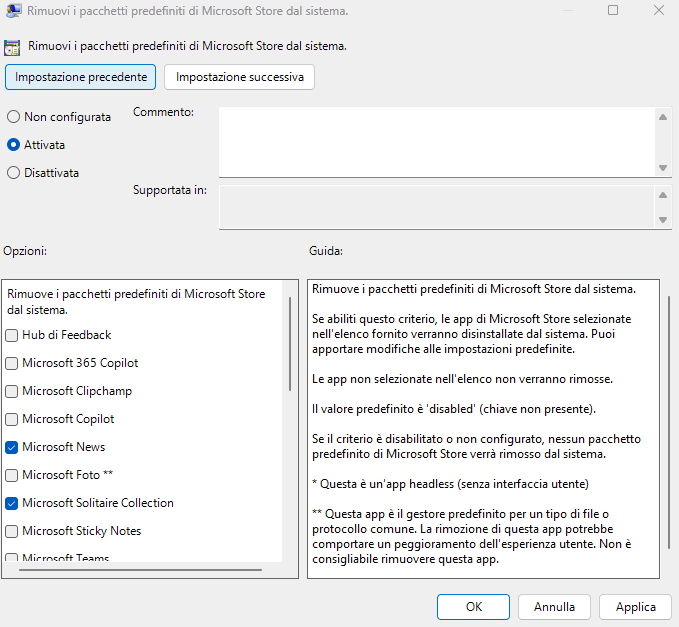The width and height of the screenshot is (679, 627).
Task: Choose the Attivata radio option
Action: [14, 145]
